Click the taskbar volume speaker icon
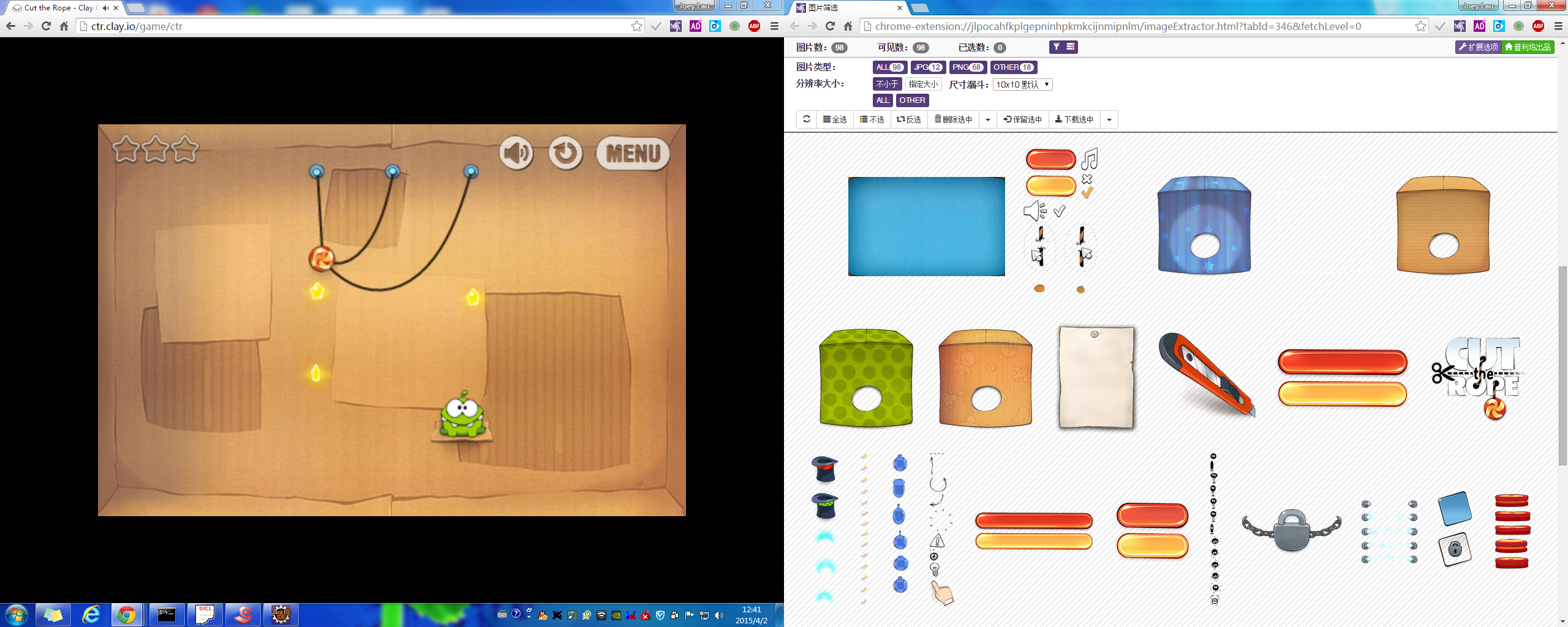The width and height of the screenshot is (1568, 627). (719, 615)
